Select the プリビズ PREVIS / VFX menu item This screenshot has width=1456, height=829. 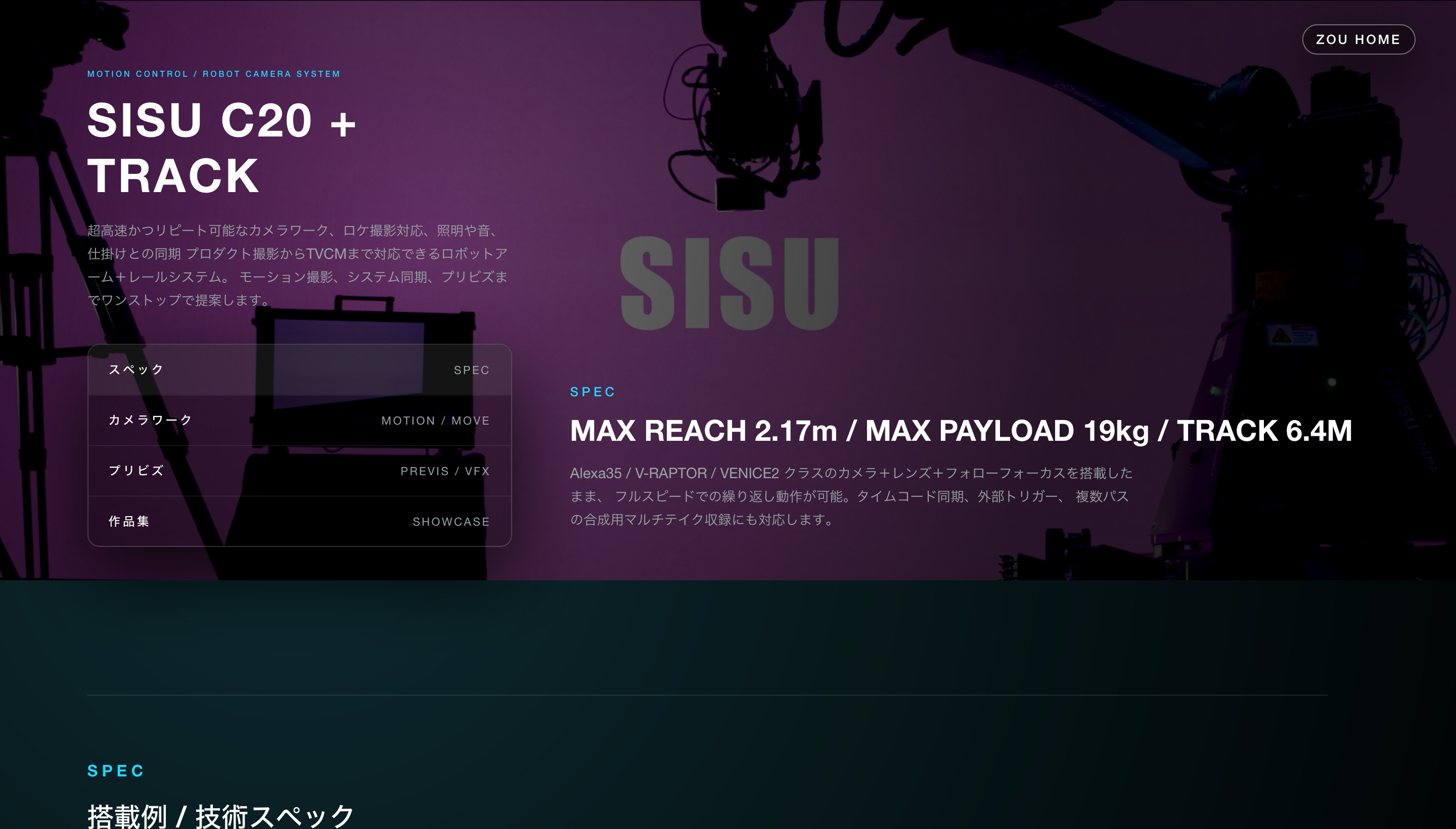pos(299,470)
